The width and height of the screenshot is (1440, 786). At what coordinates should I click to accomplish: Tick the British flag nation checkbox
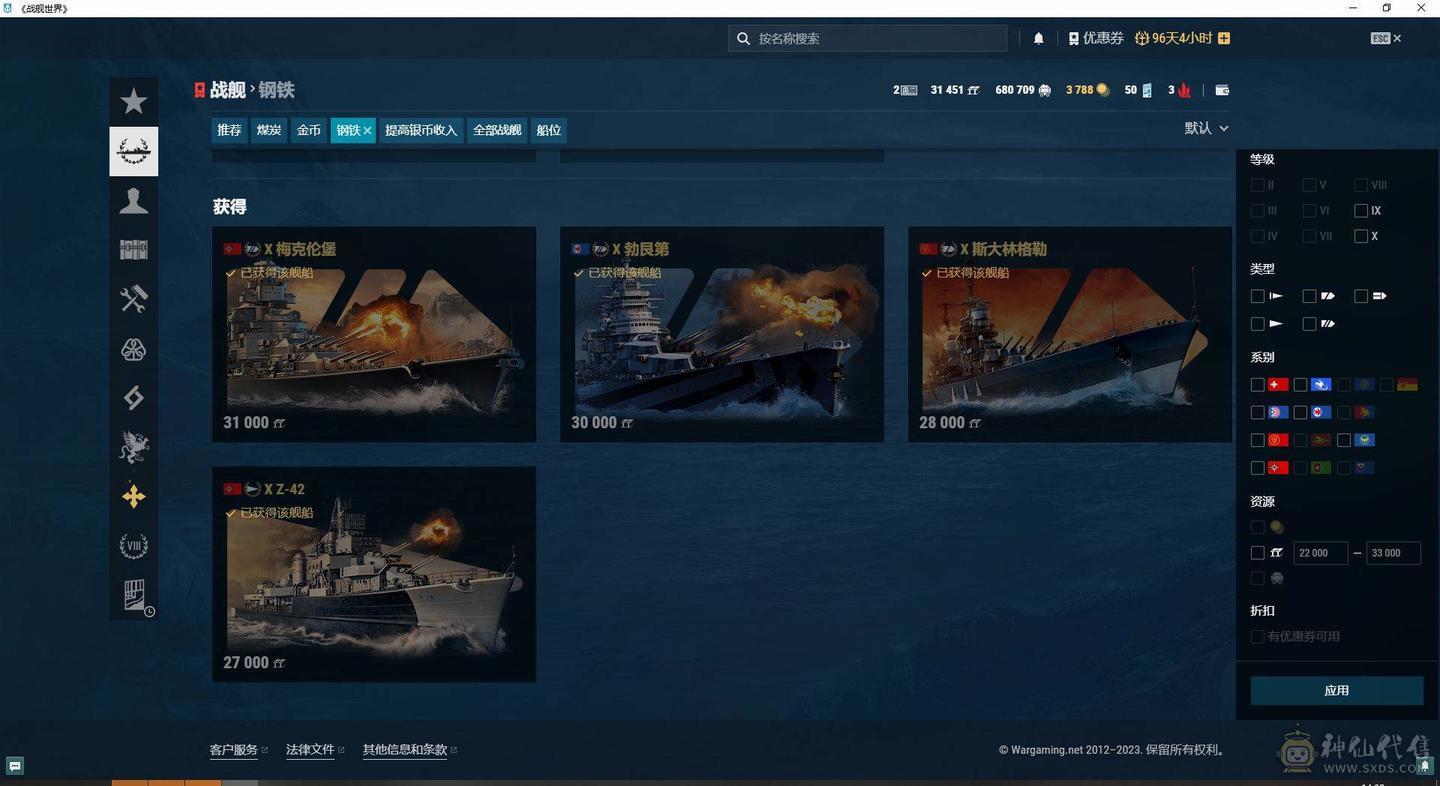point(1300,385)
